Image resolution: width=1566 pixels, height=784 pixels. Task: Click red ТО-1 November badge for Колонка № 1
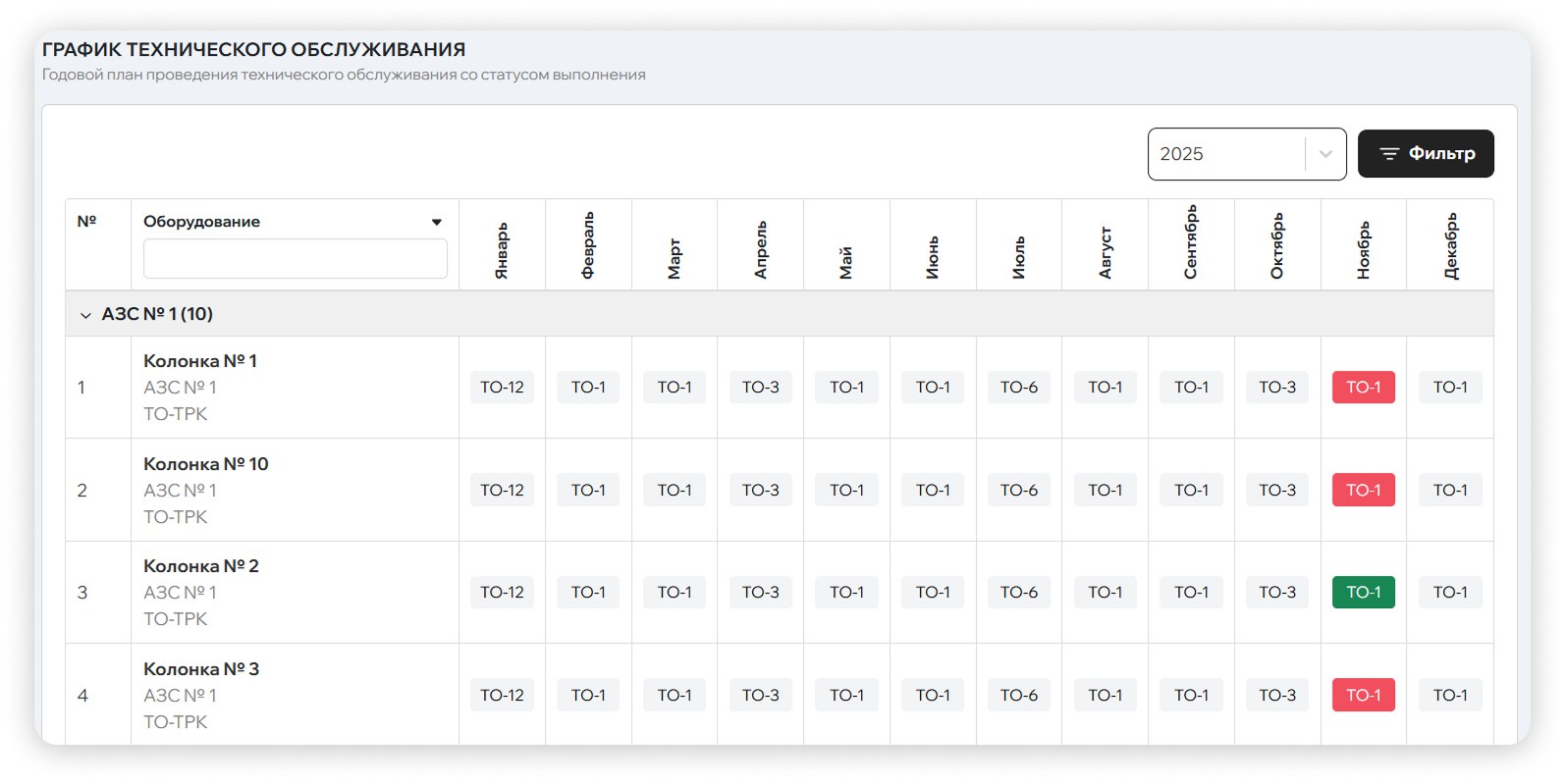coord(1363,388)
